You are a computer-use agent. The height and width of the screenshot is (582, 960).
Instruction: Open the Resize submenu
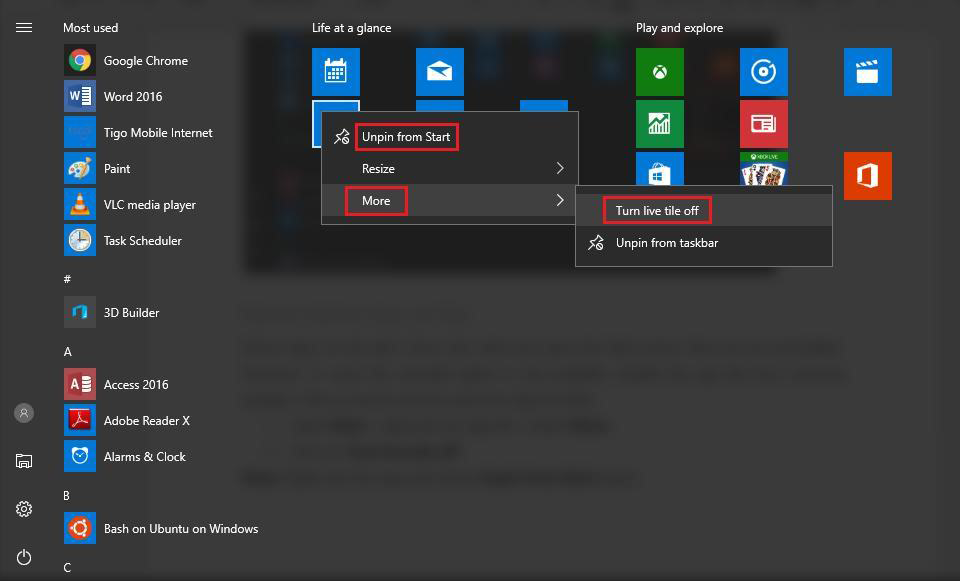450,168
